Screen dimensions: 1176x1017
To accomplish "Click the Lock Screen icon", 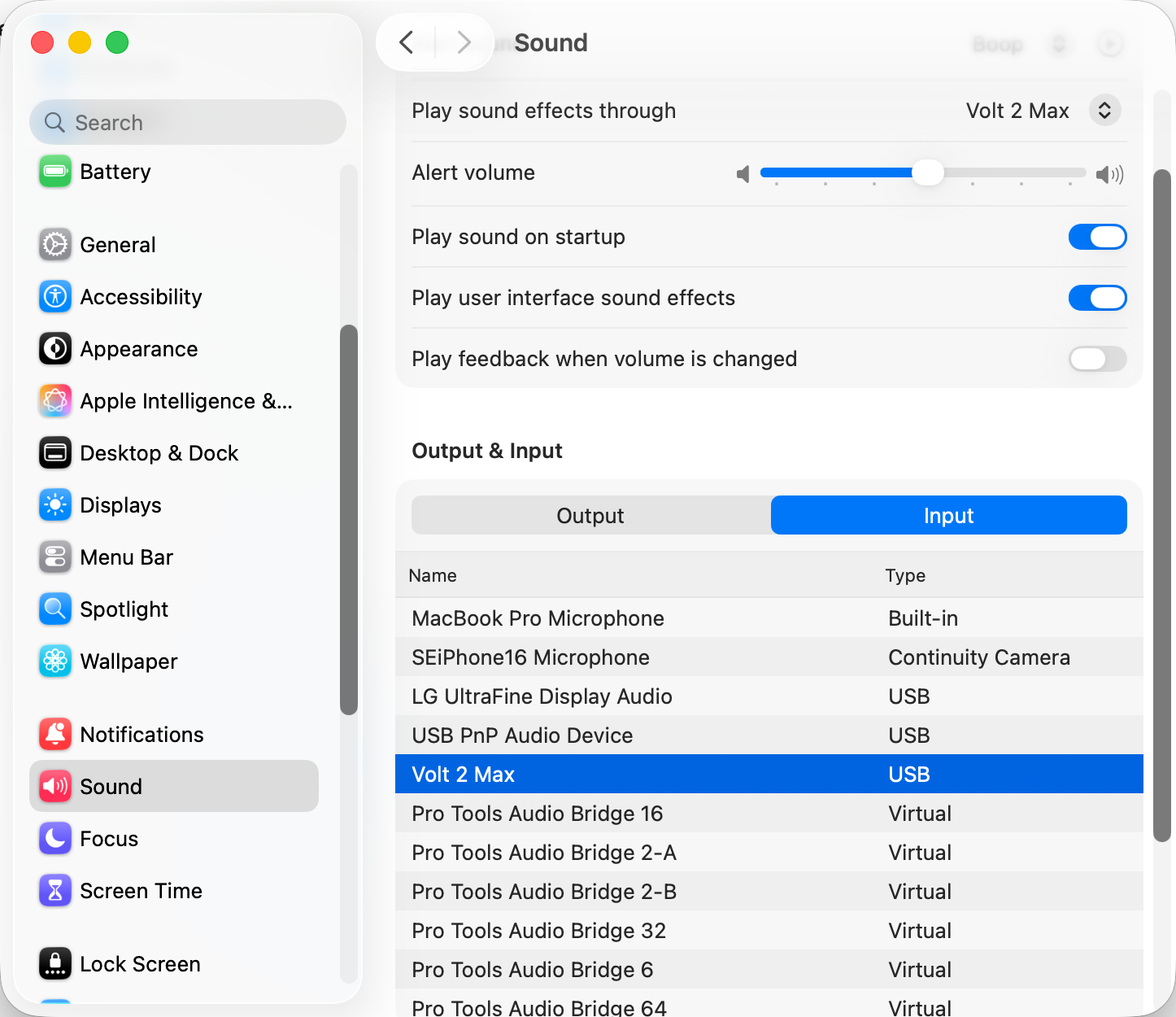I will pos(55,964).
